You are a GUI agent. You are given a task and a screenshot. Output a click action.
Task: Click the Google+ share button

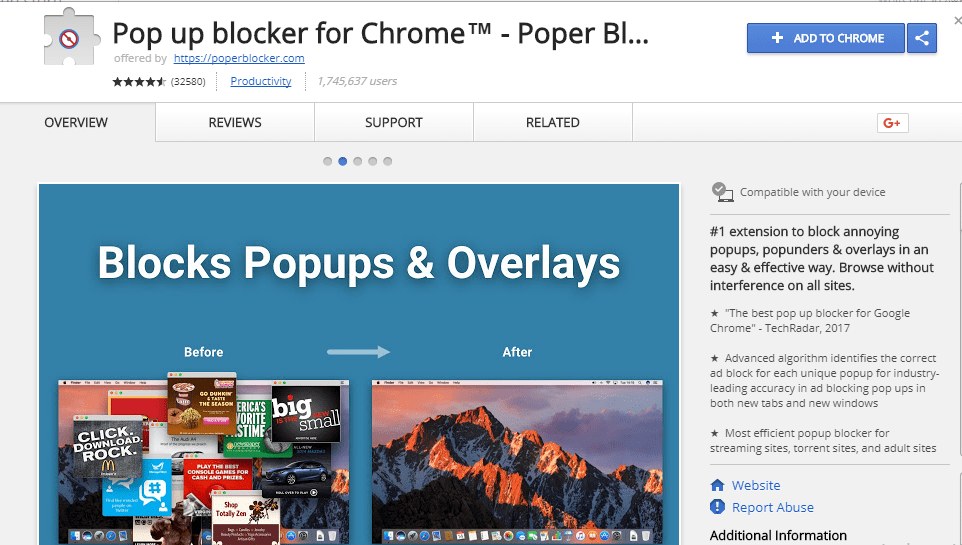point(892,123)
